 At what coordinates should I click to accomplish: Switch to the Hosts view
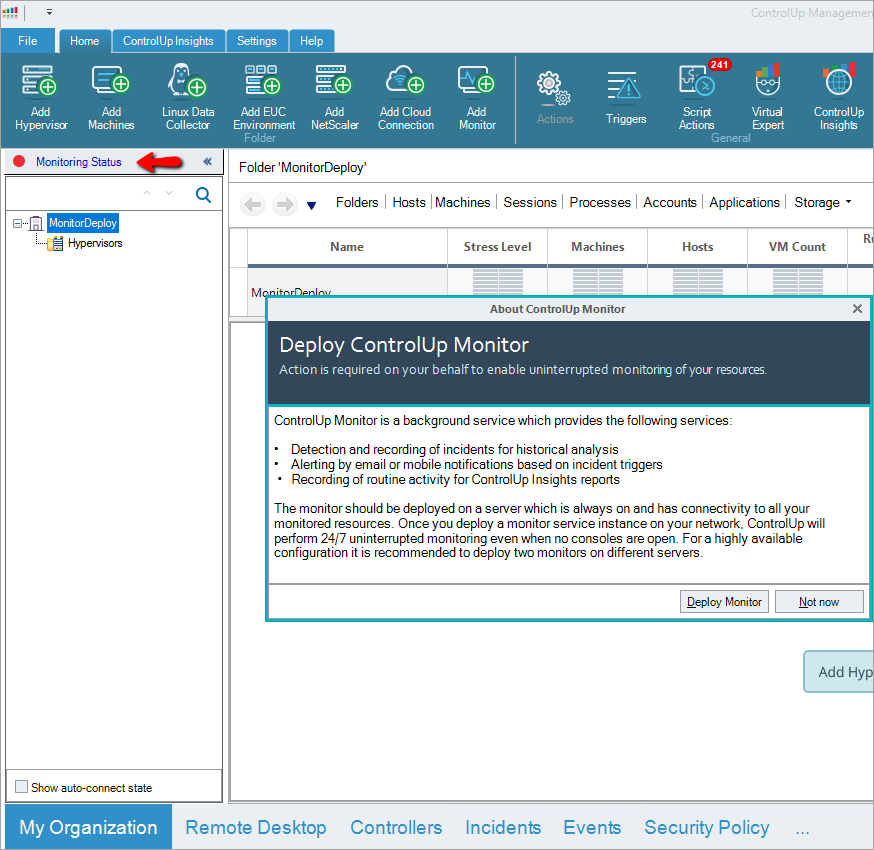click(x=409, y=202)
